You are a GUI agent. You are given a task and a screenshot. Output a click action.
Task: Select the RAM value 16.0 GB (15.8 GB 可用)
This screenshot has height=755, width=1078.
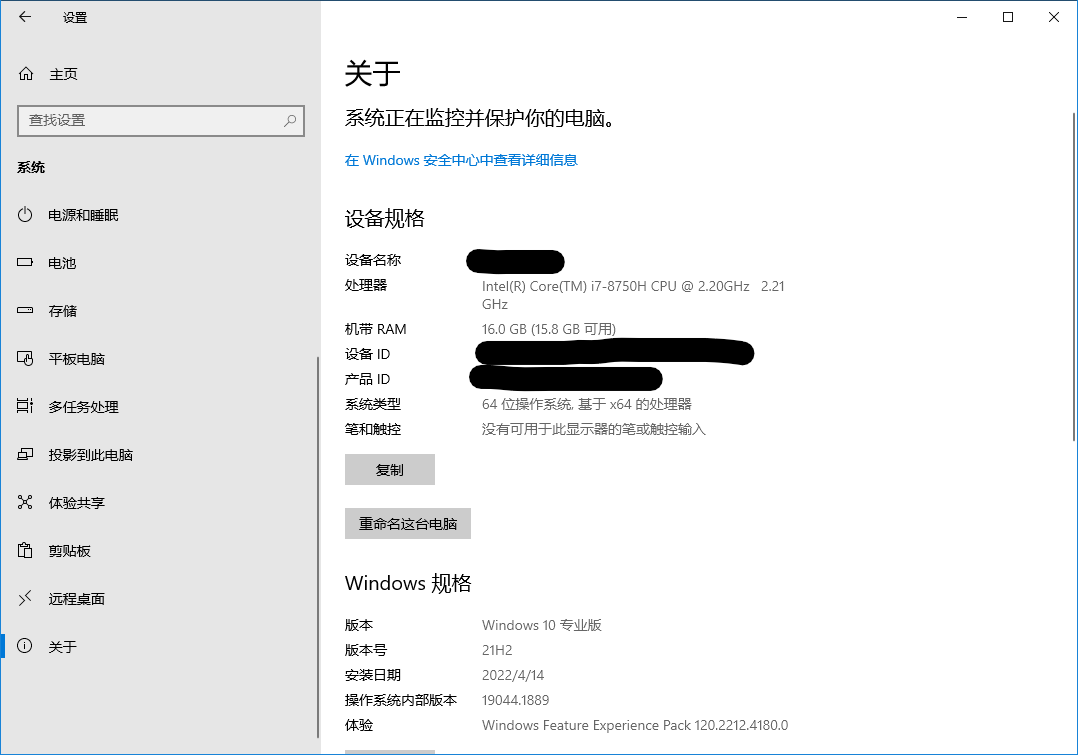tap(549, 329)
